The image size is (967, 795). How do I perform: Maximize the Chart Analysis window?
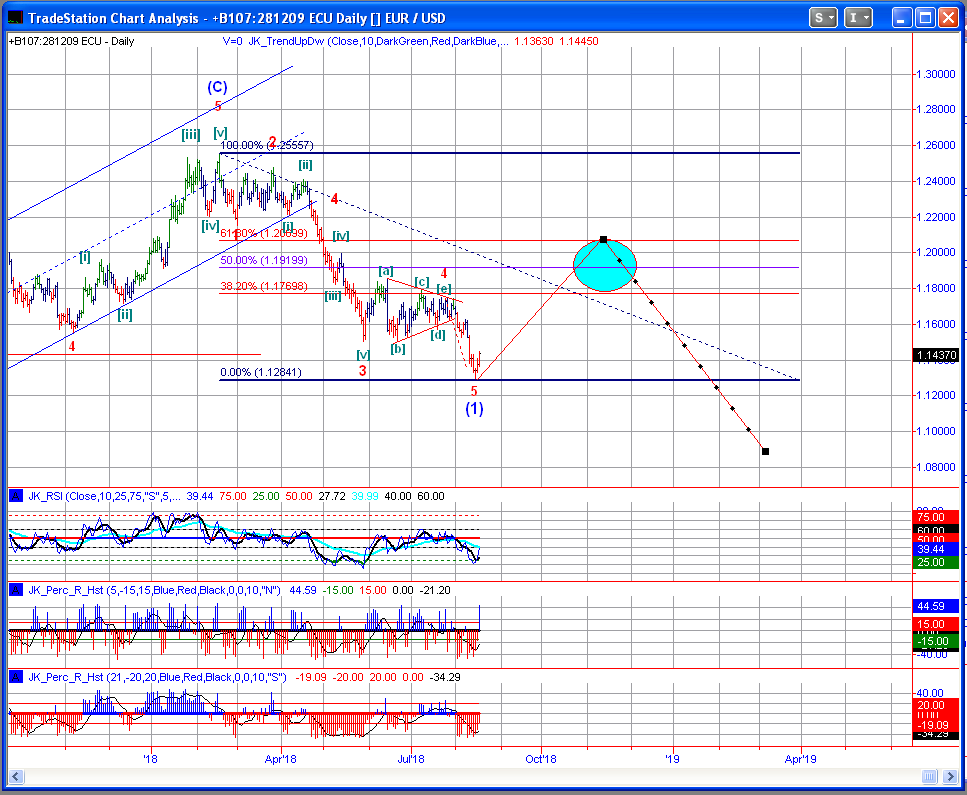pos(926,18)
